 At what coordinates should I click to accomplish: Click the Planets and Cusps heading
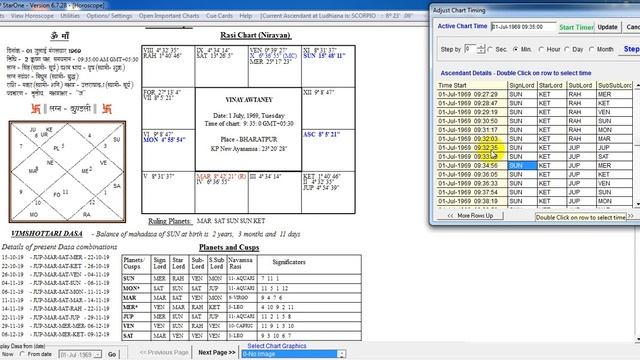point(229,247)
